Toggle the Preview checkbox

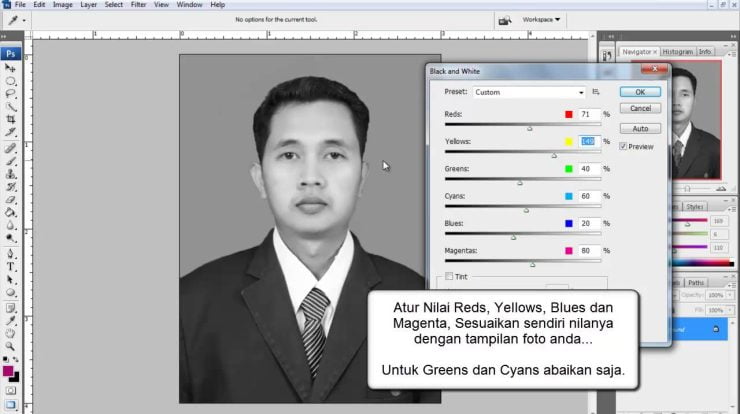[623, 146]
